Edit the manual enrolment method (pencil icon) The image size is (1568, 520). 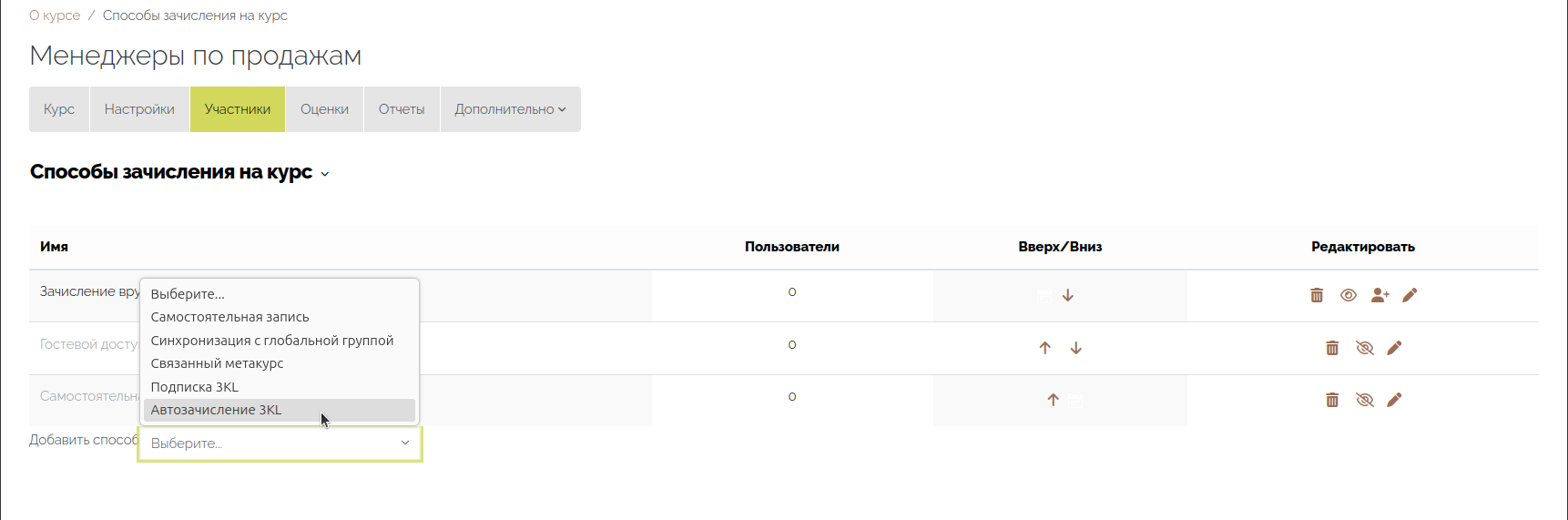pyautogui.click(x=1410, y=295)
